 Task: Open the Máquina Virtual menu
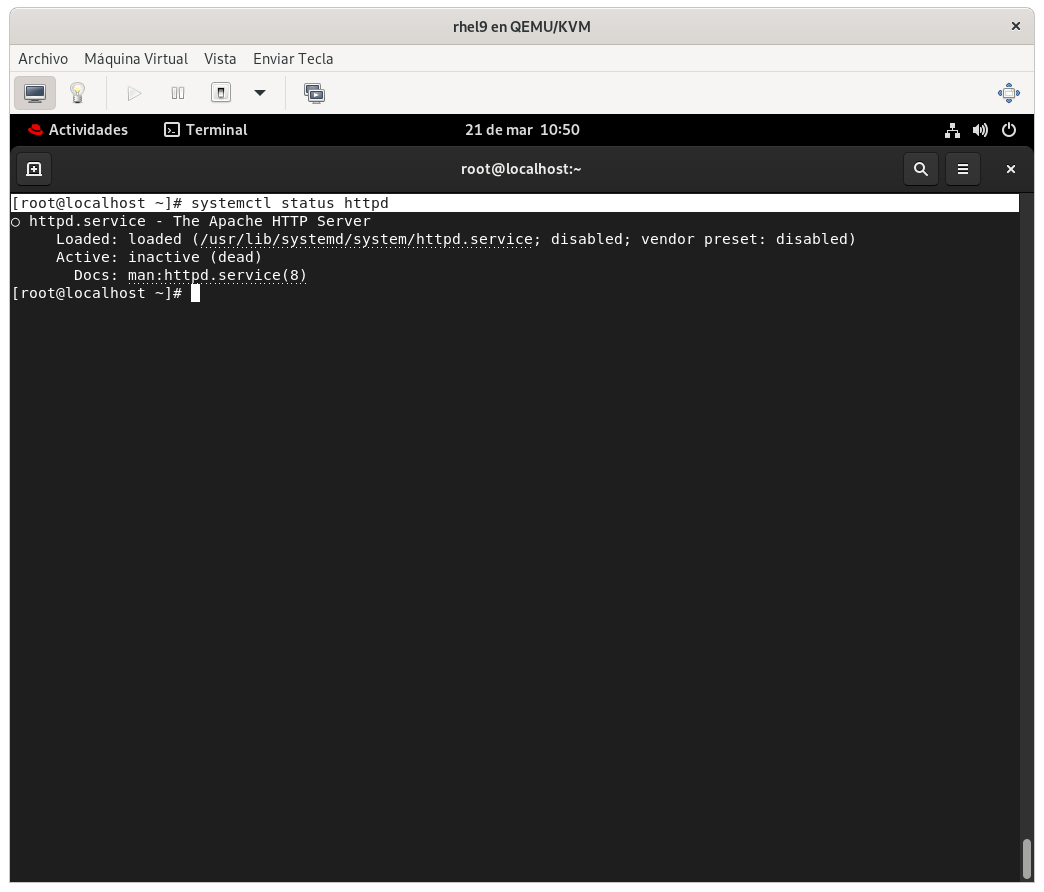coord(136,59)
